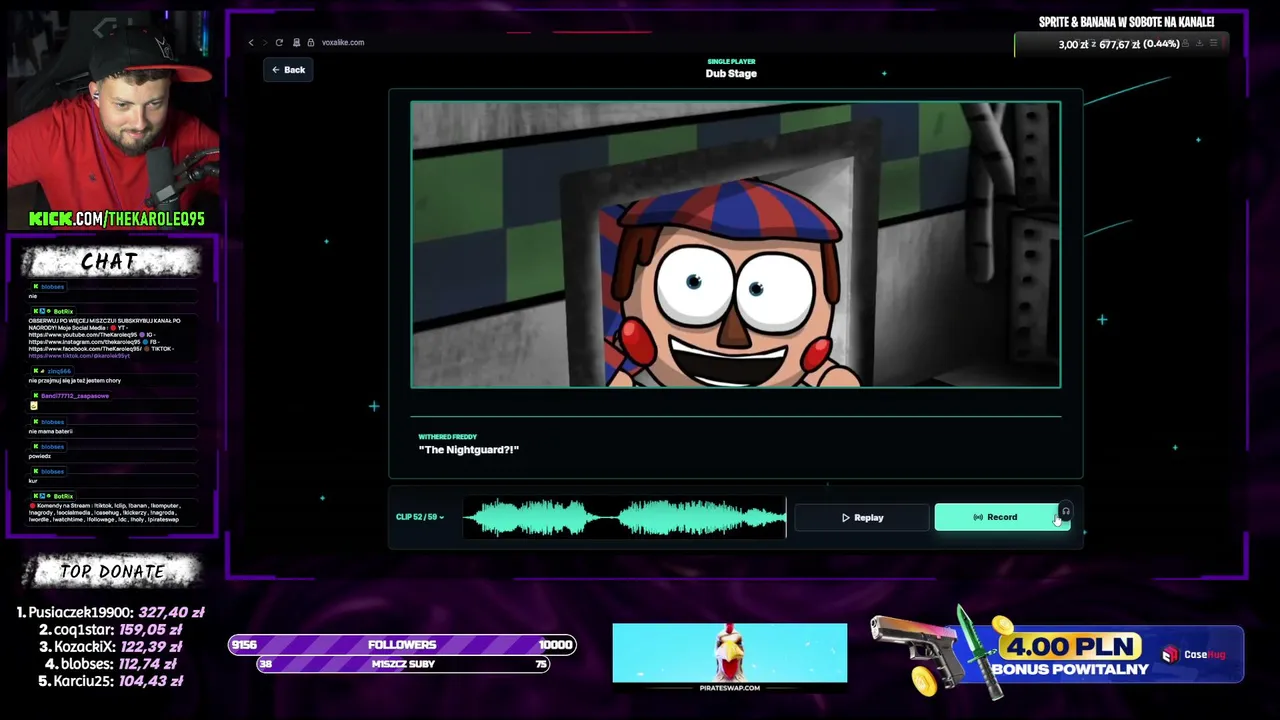
Task: Toggle the headphones monitor icon
Action: pyautogui.click(x=1066, y=511)
